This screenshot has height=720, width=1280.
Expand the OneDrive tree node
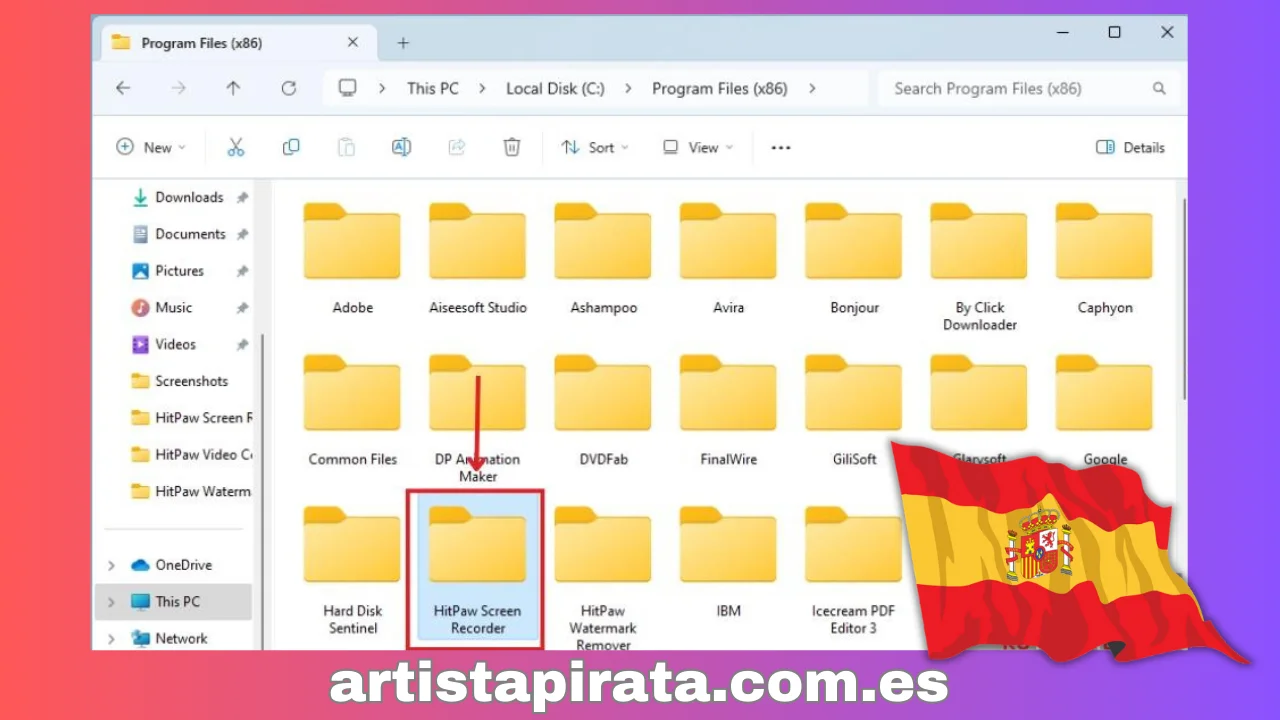click(x=112, y=565)
